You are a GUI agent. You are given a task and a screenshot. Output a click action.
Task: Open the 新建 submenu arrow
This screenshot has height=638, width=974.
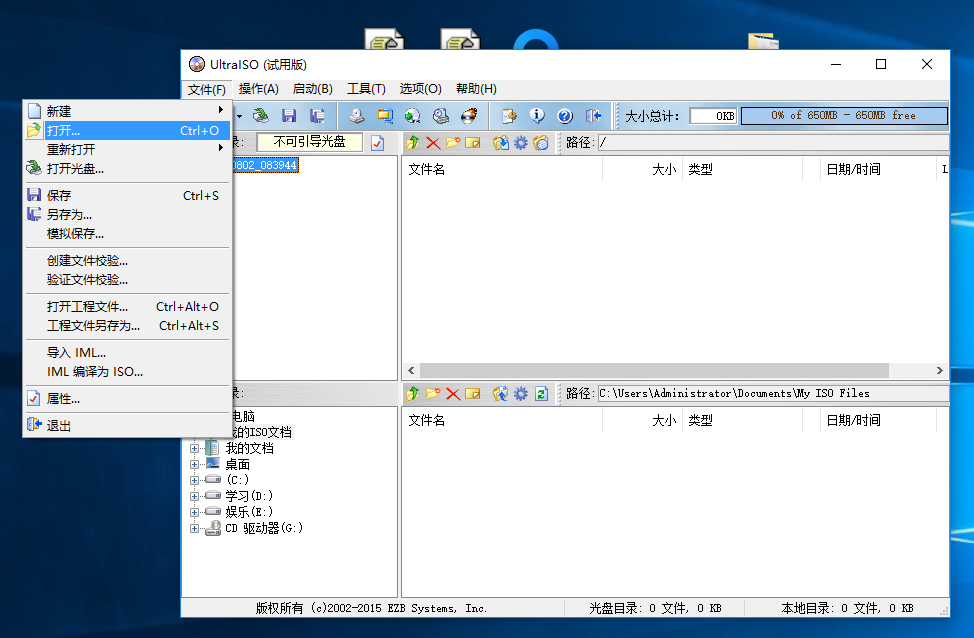[x=221, y=110]
